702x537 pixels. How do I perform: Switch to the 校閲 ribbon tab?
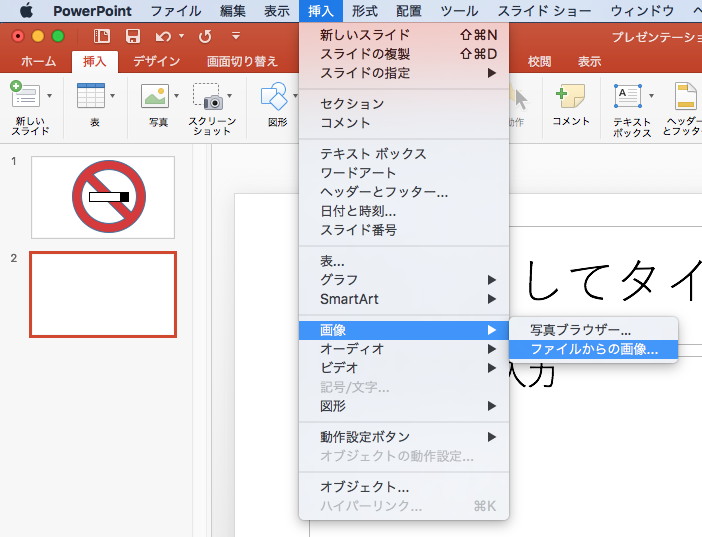[539, 61]
